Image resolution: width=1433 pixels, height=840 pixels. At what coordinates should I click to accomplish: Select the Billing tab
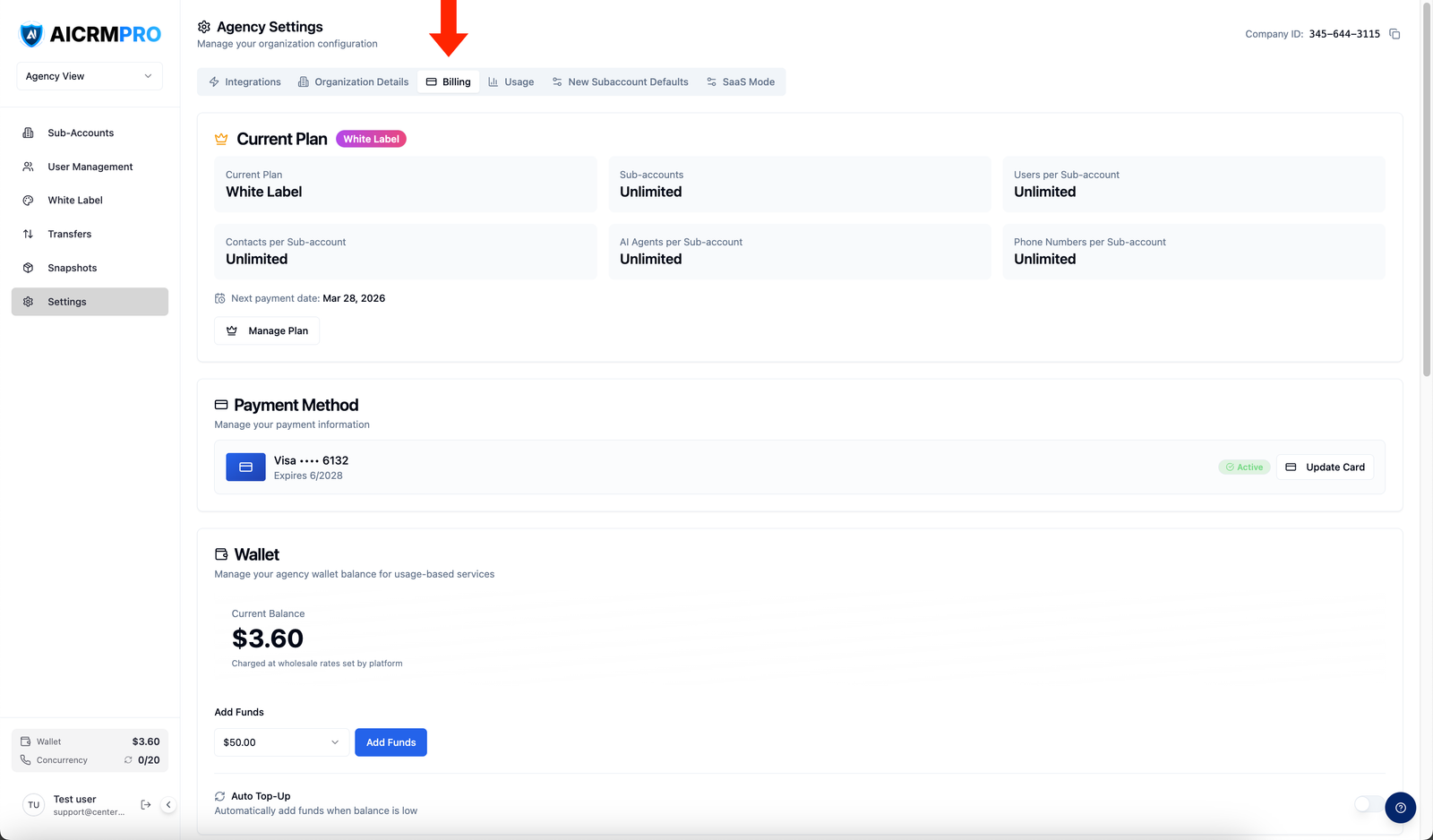[x=448, y=81]
